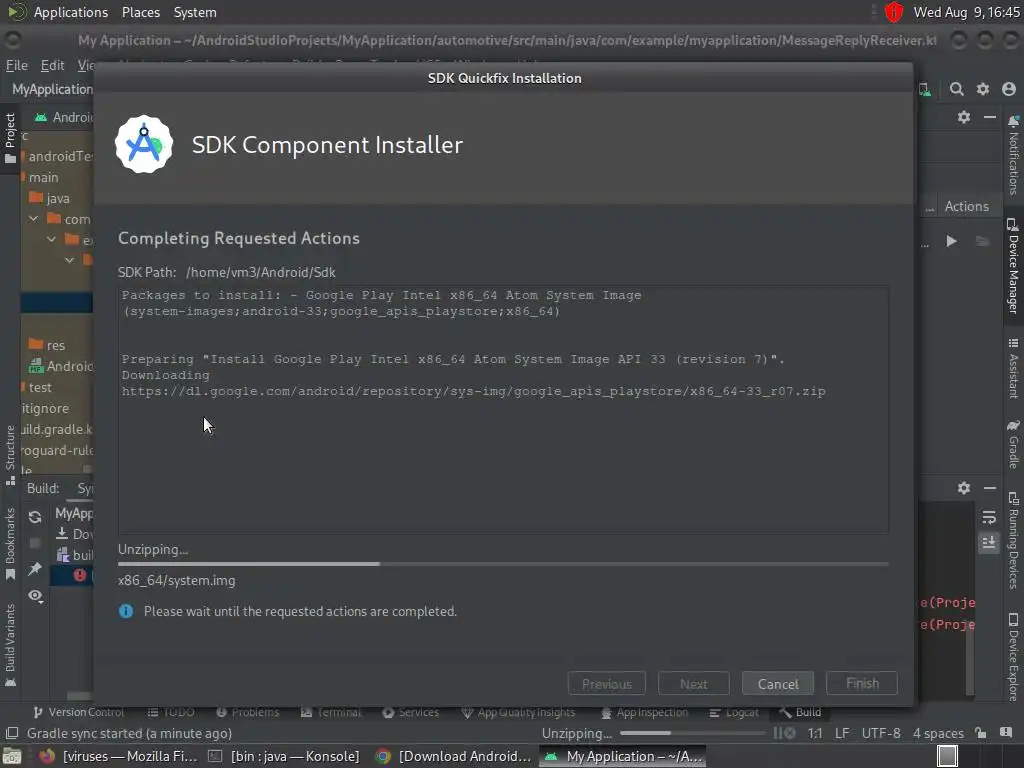Open the Device Manager side tab
Image resolution: width=1024 pixels, height=768 pixels.
(1013, 266)
